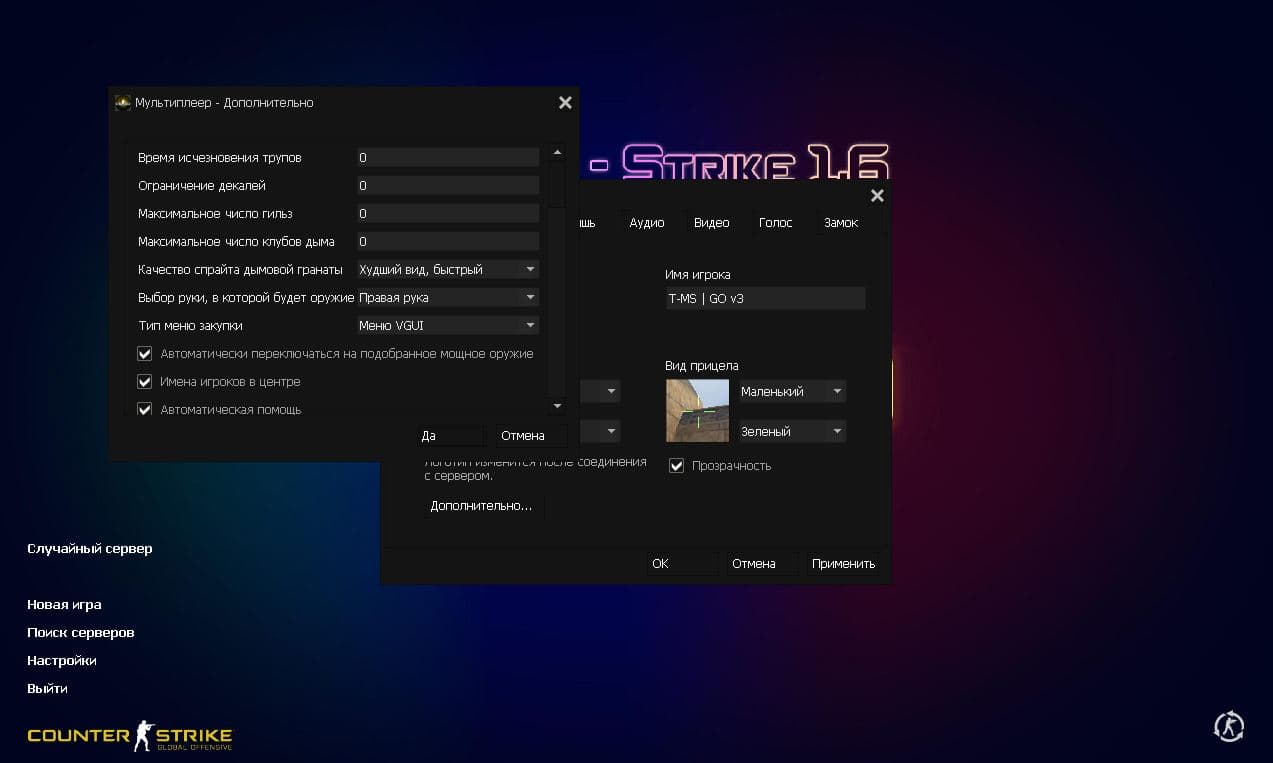The width and height of the screenshot is (1273, 763).
Task: Open crosshair color 'Зеленый' dropdown
Action: pyautogui.click(x=792, y=431)
